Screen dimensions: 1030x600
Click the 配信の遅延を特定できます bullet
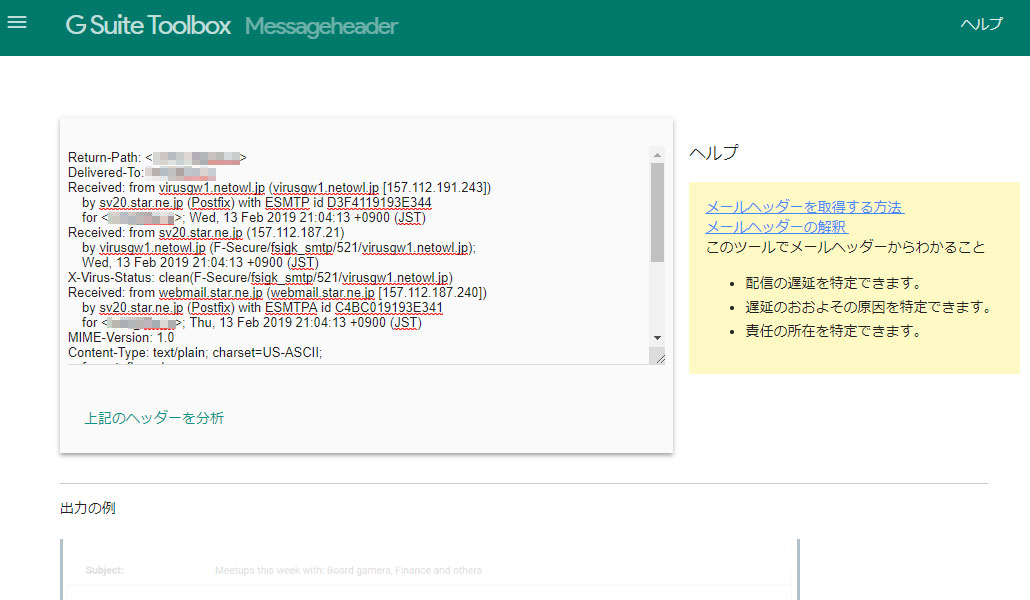(x=834, y=283)
